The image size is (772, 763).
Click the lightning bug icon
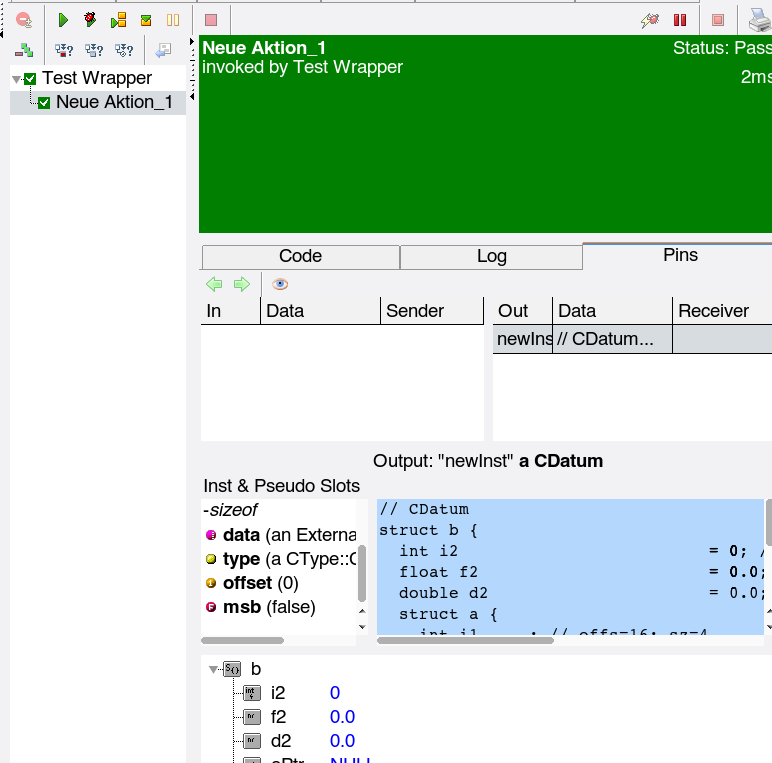pos(651,20)
